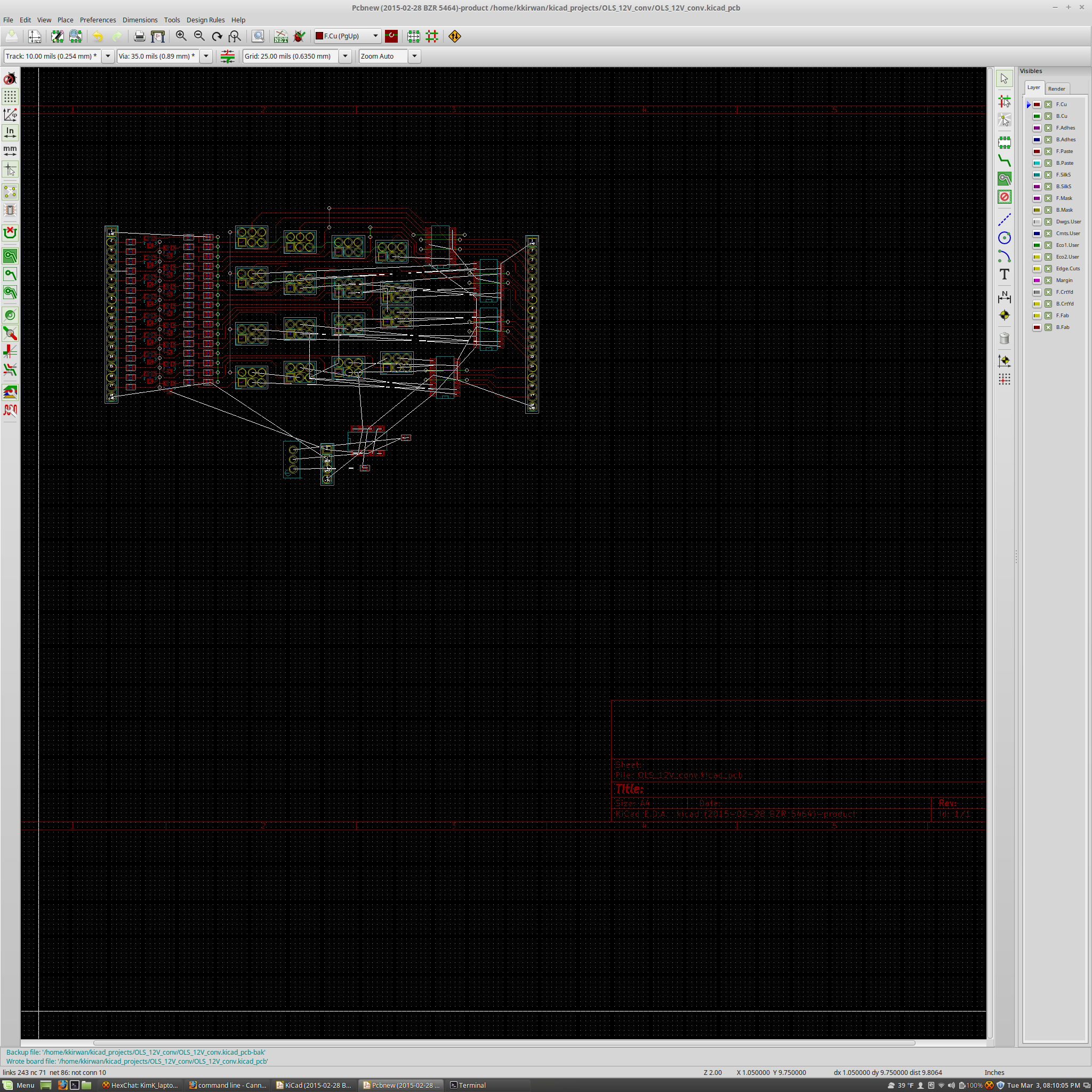Screen dimensions: 1092x1092
Task: Enable Mode footprint icon in top toolbar
Action: [414, 37]
